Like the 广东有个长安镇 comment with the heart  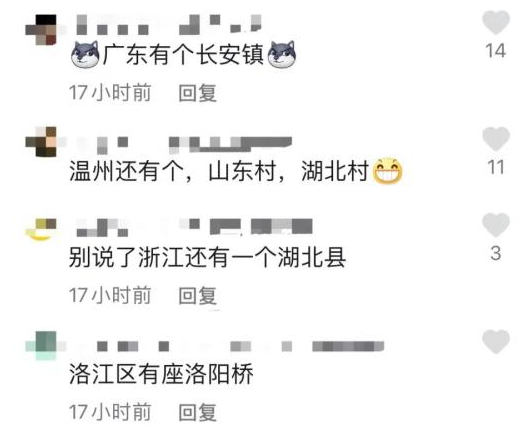[496, 22]
